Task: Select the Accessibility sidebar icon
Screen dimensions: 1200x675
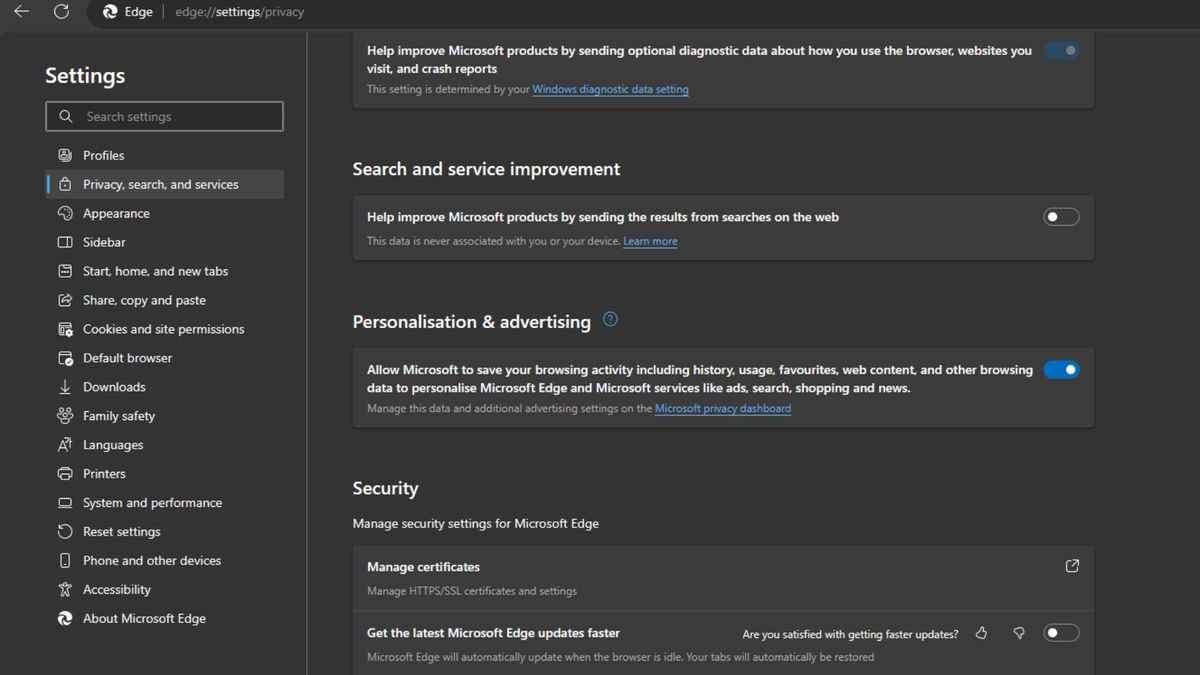Action: 64,589
